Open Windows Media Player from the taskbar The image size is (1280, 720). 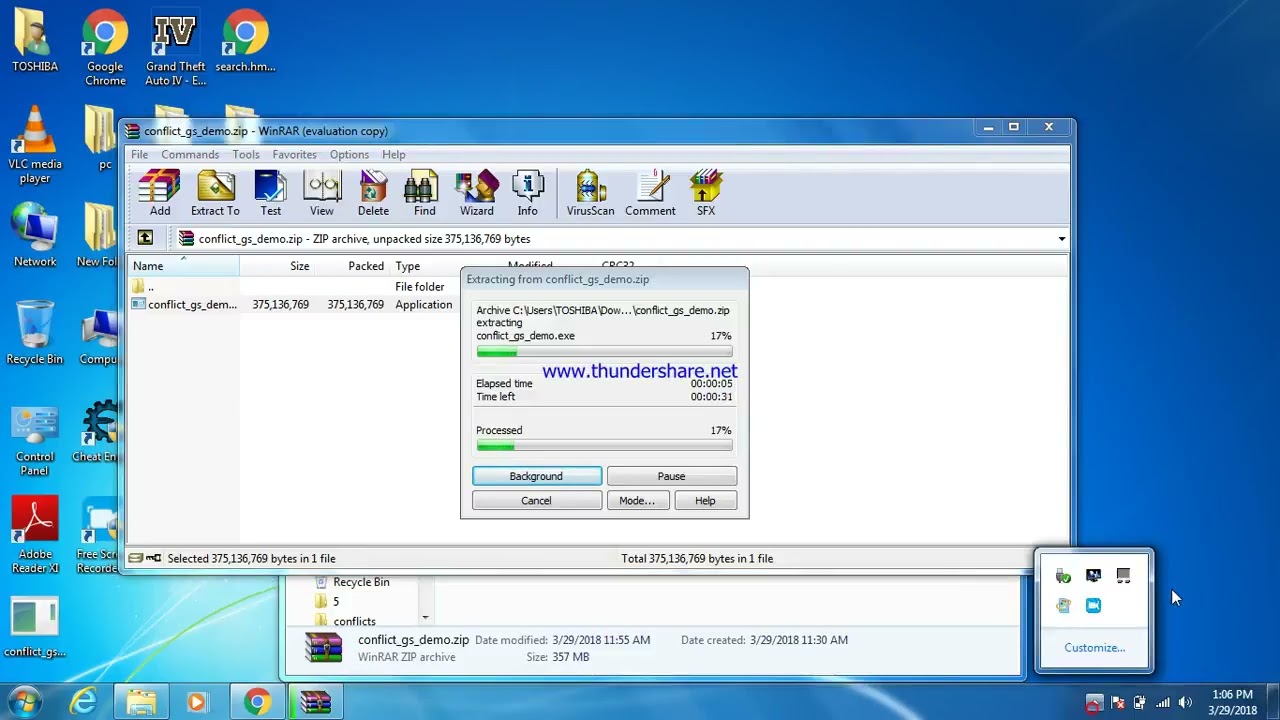tap(197, 702)
